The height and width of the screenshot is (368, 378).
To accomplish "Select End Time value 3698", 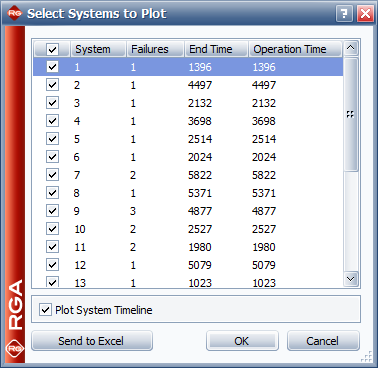I will point(200,121).
